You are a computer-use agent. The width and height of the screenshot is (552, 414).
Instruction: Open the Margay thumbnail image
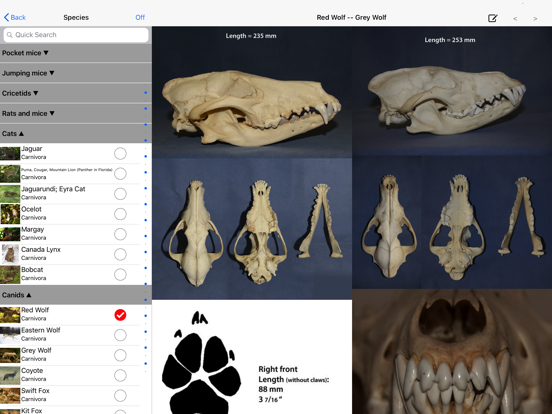coord(10,234)
